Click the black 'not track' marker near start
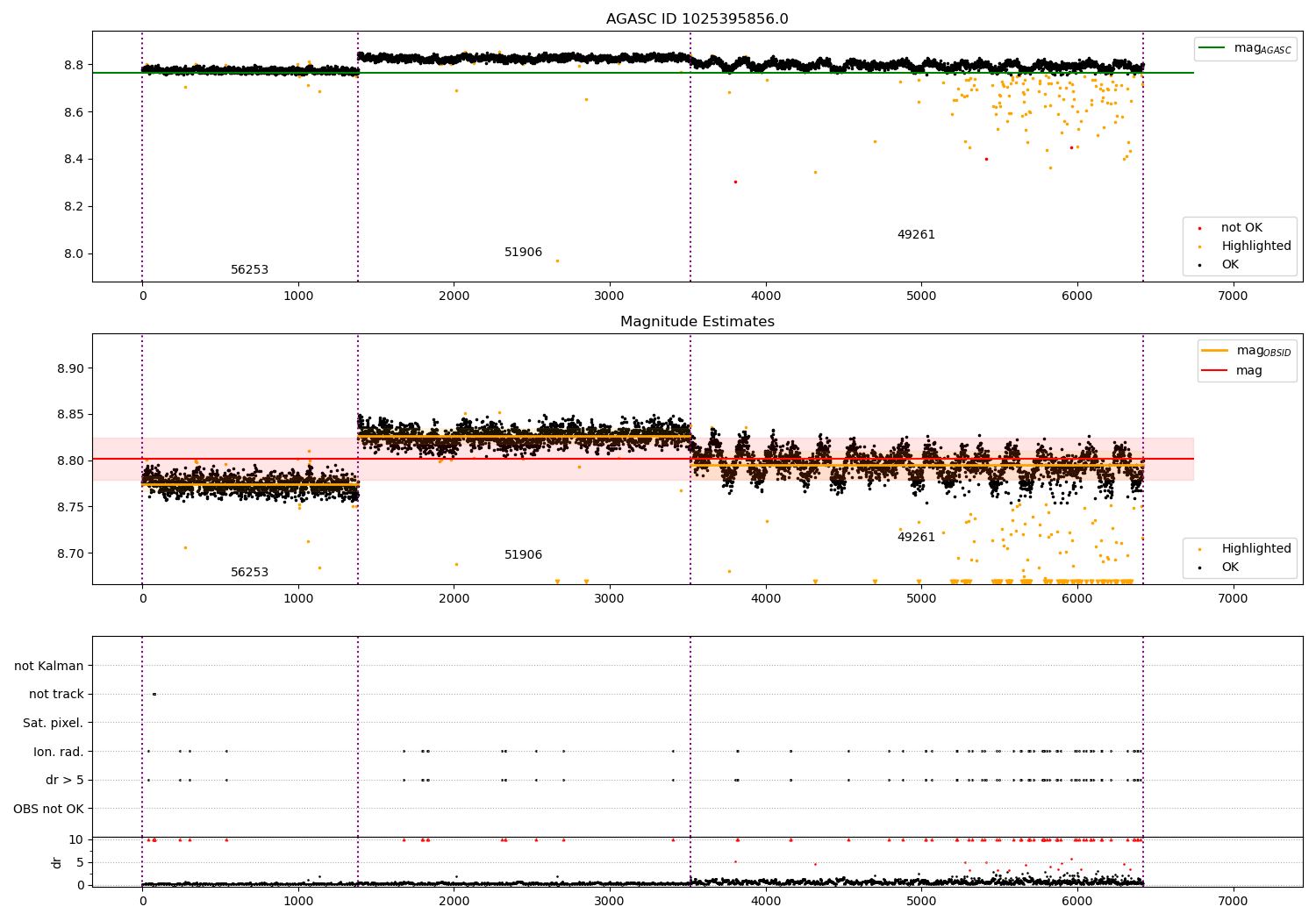1316x921 pixels. tap(154, 695)
